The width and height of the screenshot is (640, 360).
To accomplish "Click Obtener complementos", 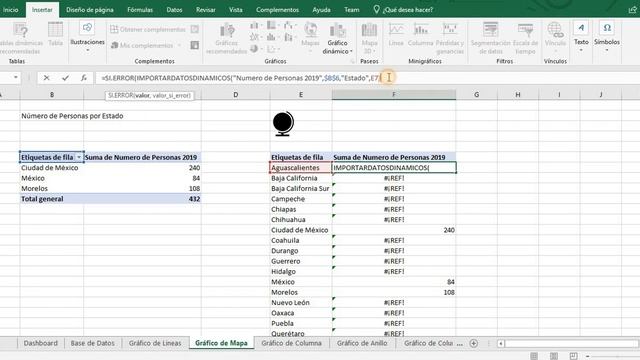I will pos(149,29).
